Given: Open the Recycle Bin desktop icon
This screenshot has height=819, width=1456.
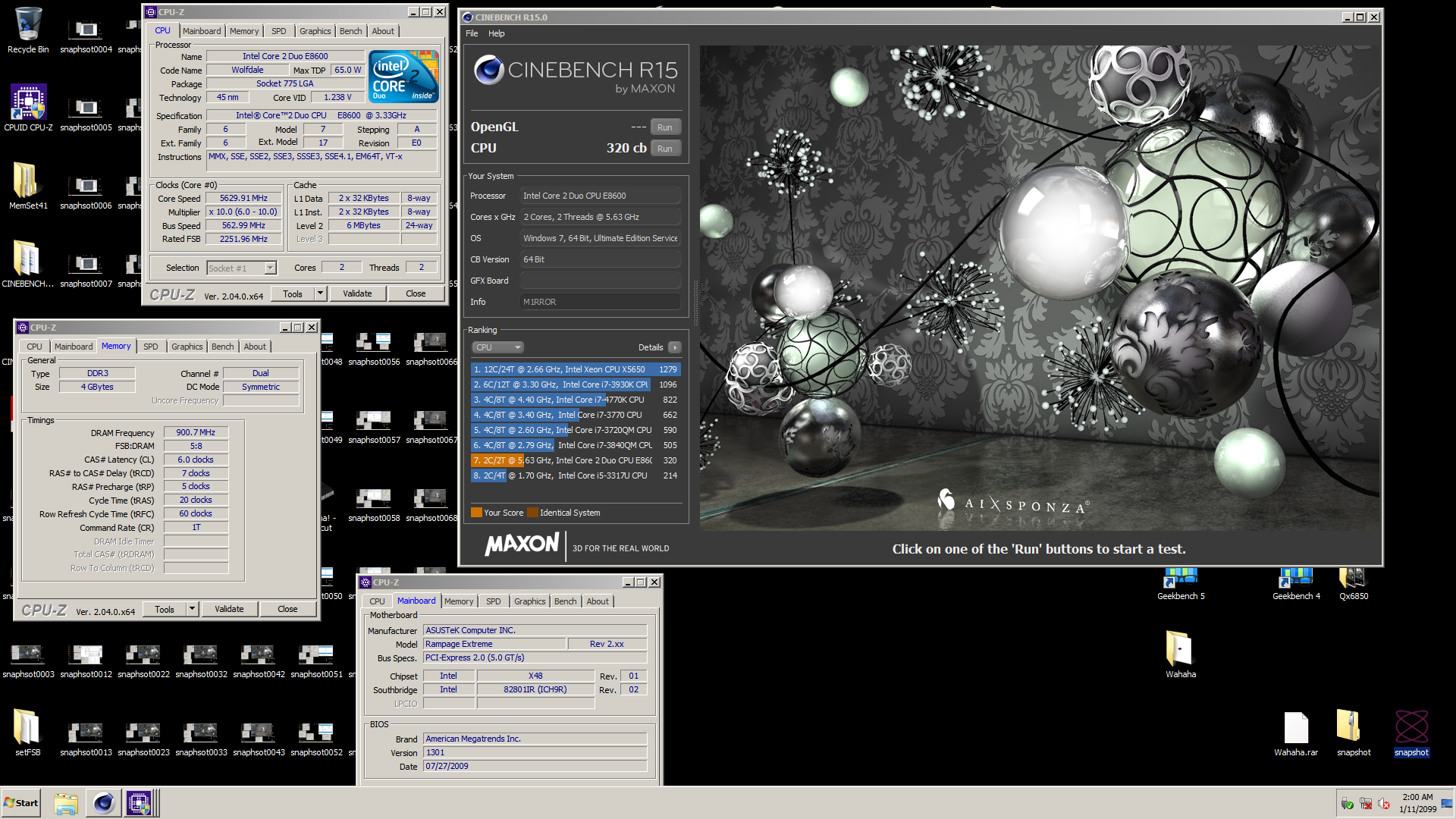Looking at the screenshot, I should (28, 30).
